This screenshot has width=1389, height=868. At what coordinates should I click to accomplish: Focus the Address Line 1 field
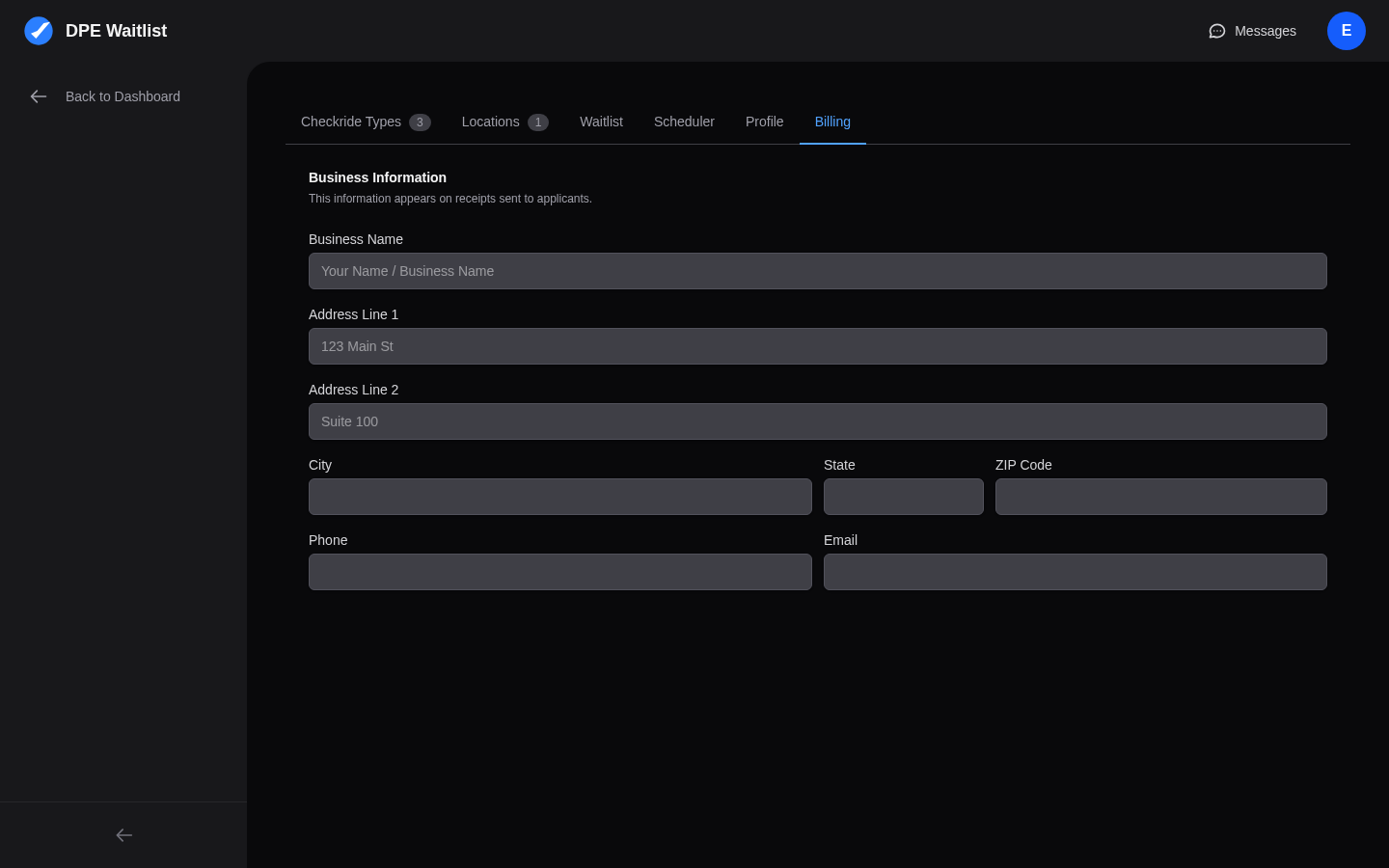pos(817,346)
